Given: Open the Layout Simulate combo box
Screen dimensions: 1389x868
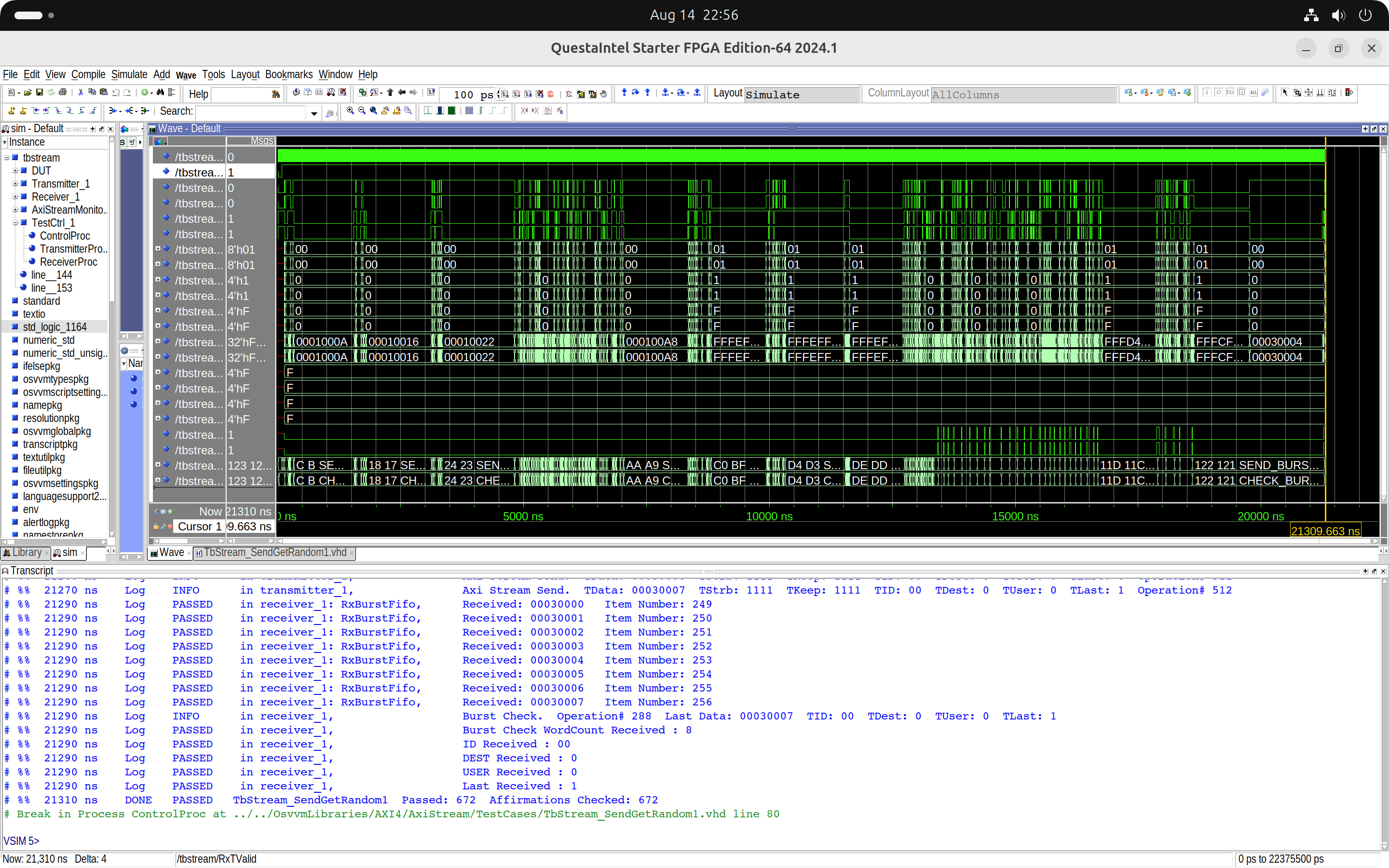Looking at the screenshot, I should coord(801,95).
